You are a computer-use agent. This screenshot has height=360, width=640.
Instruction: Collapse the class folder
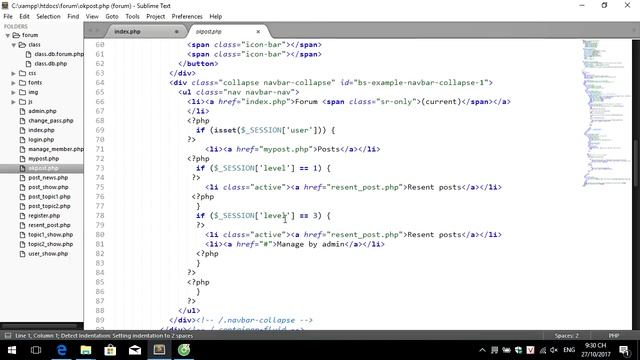click(13, 45)
